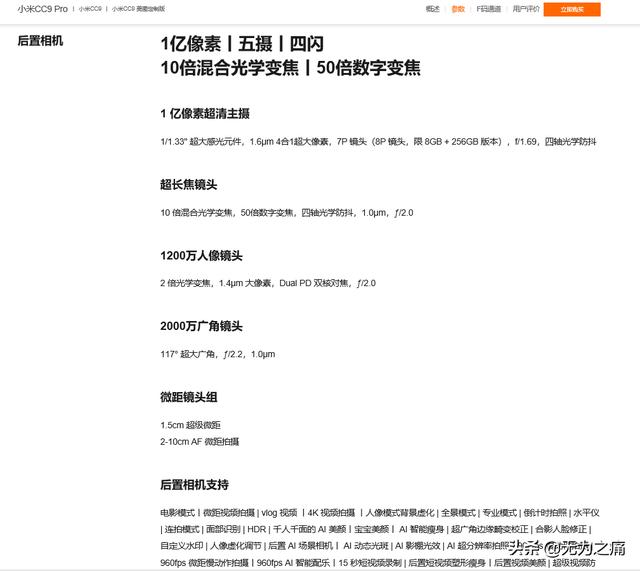
Task: Click the headline 10倍混合光学变焦丨50倍数字变焦
Action: (x=290, y=68)
